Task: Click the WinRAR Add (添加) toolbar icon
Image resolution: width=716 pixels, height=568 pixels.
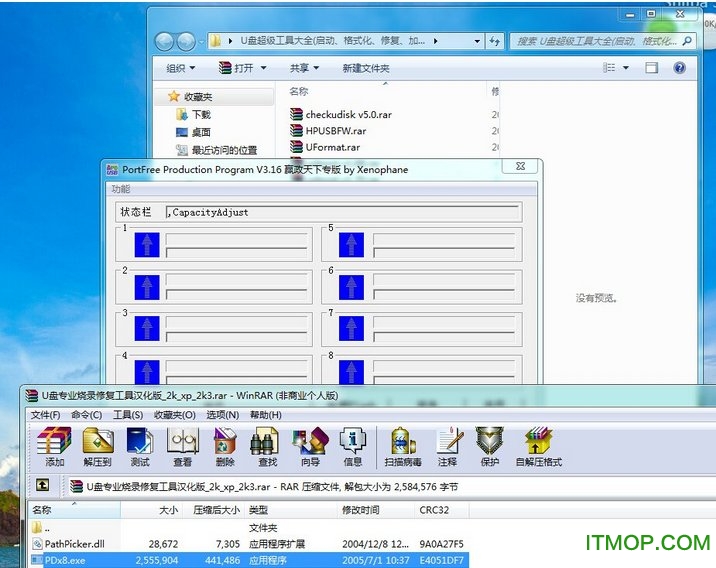Action: click(x=54, y=447)
